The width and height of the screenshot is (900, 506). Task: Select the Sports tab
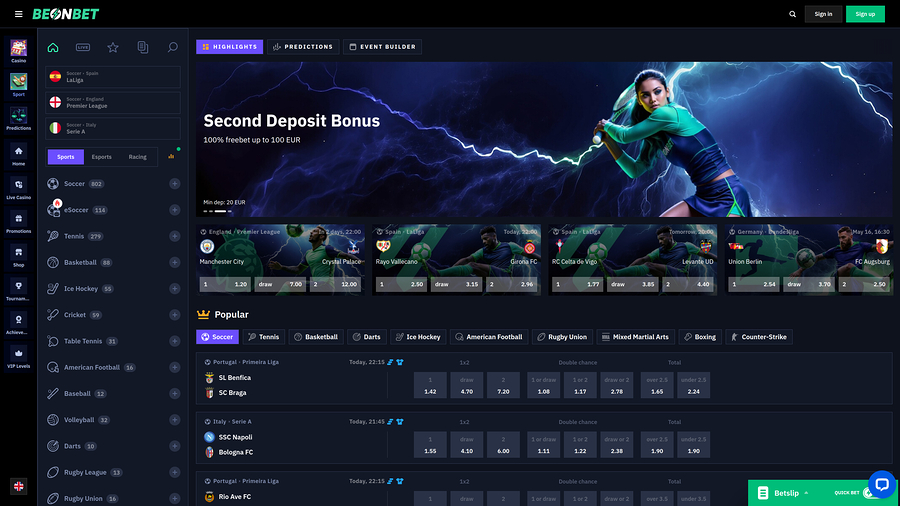65,157
